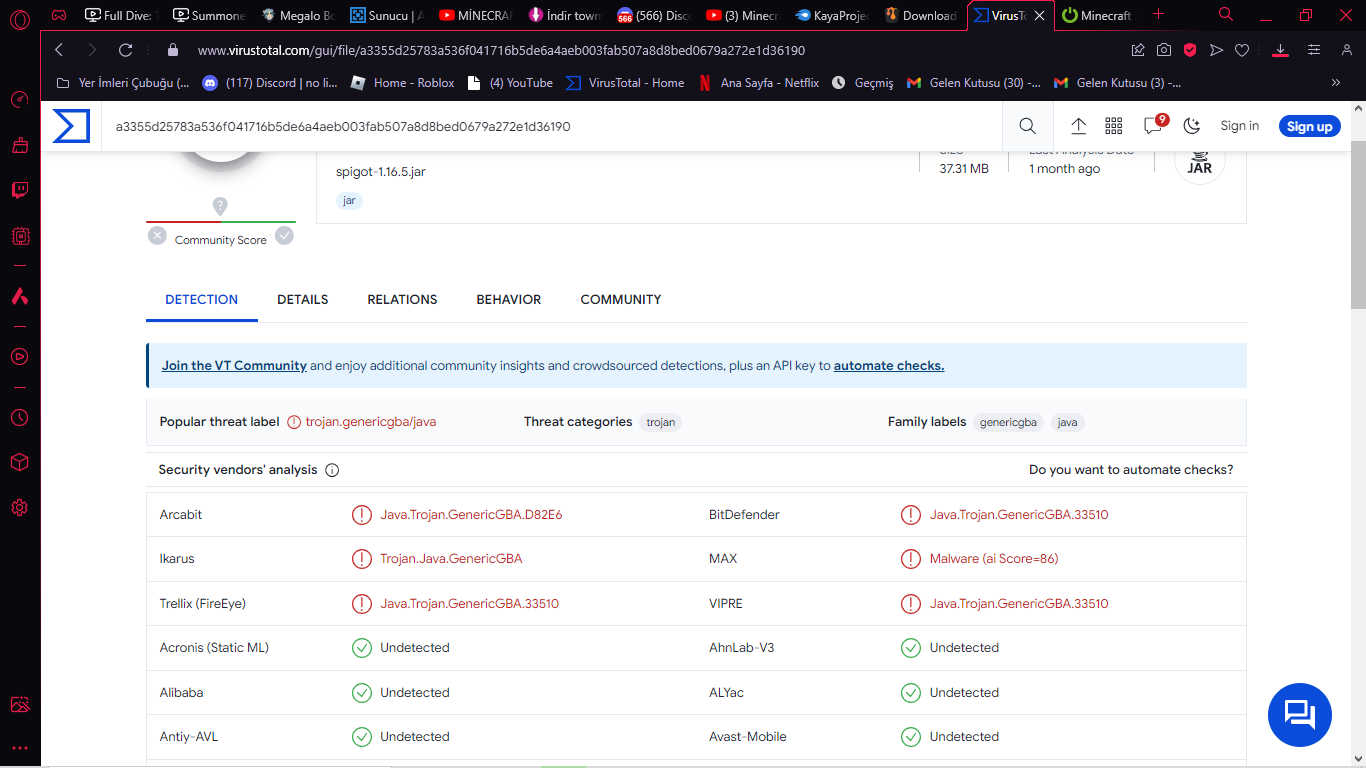
Task: Open the blue chat bubble button
Action: pos(1300,715)
